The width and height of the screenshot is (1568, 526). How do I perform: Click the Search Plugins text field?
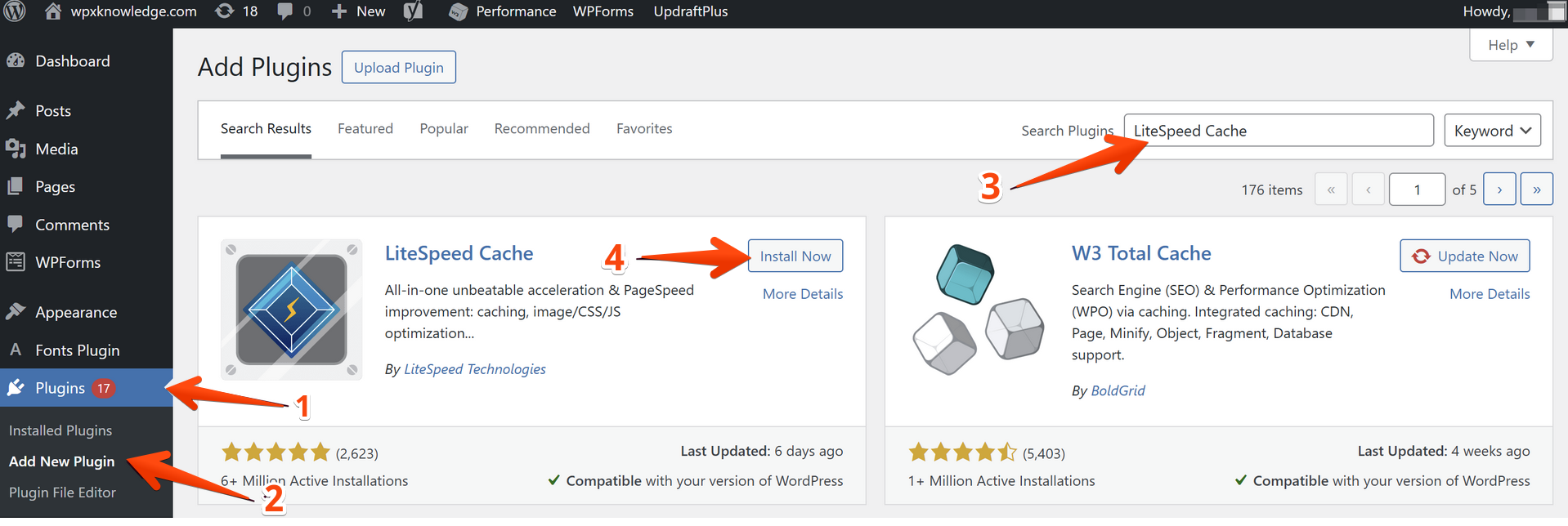tap(1278, 131)
